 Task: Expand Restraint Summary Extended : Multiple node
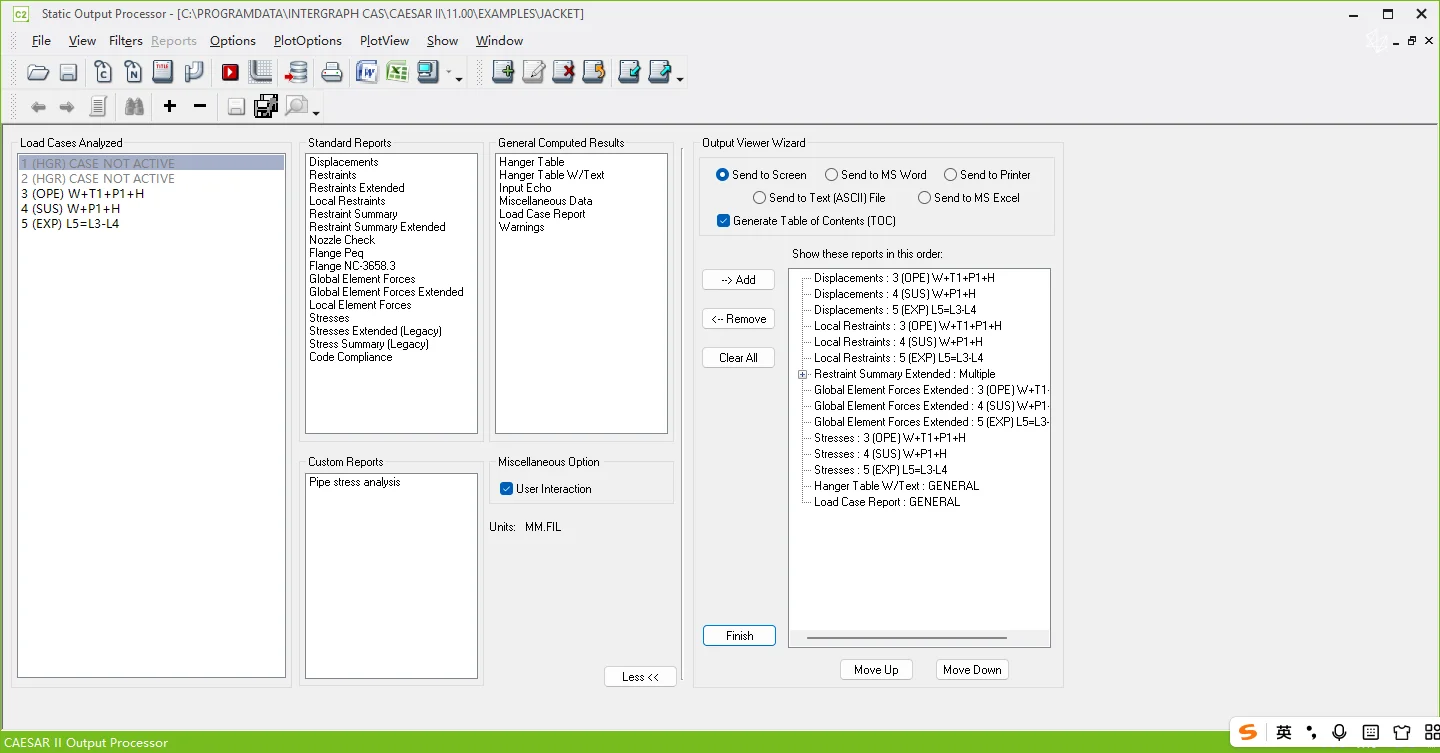click(803, 374)
